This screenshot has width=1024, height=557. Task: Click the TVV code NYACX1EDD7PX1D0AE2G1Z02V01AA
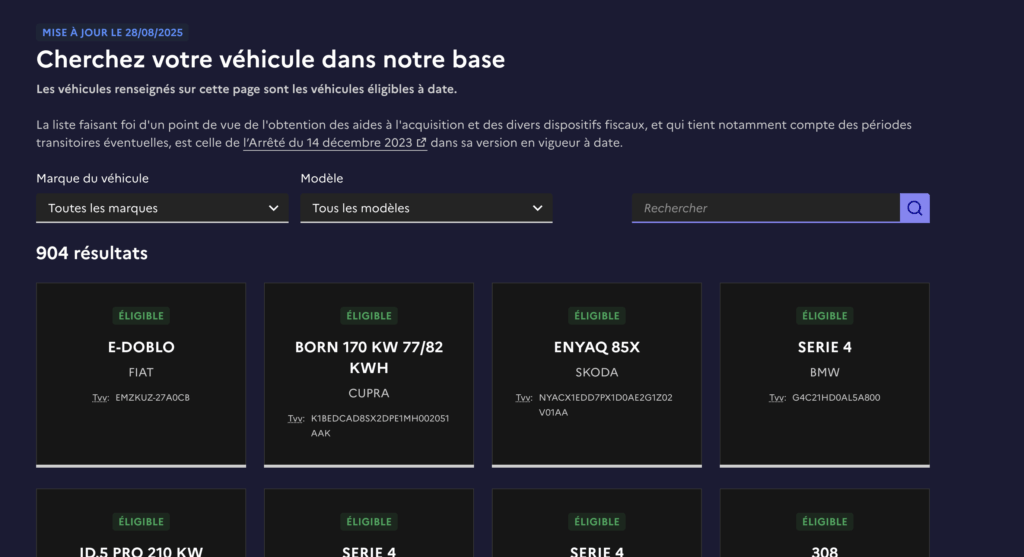(605, 405)
